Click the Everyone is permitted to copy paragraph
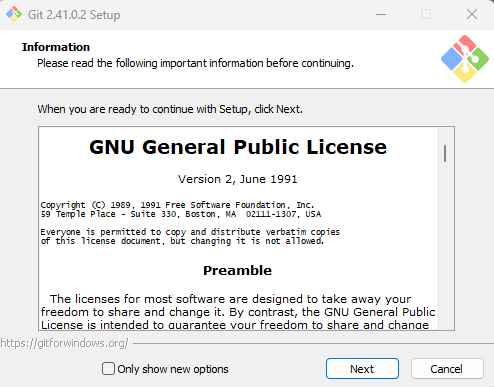Screen dimensions: 494x387 (x=190, y=236)
